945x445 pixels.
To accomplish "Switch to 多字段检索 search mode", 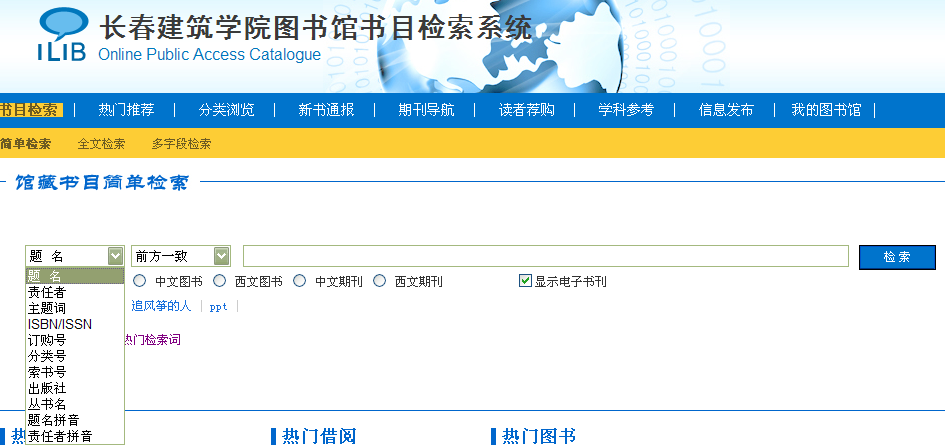I will 181,144.
